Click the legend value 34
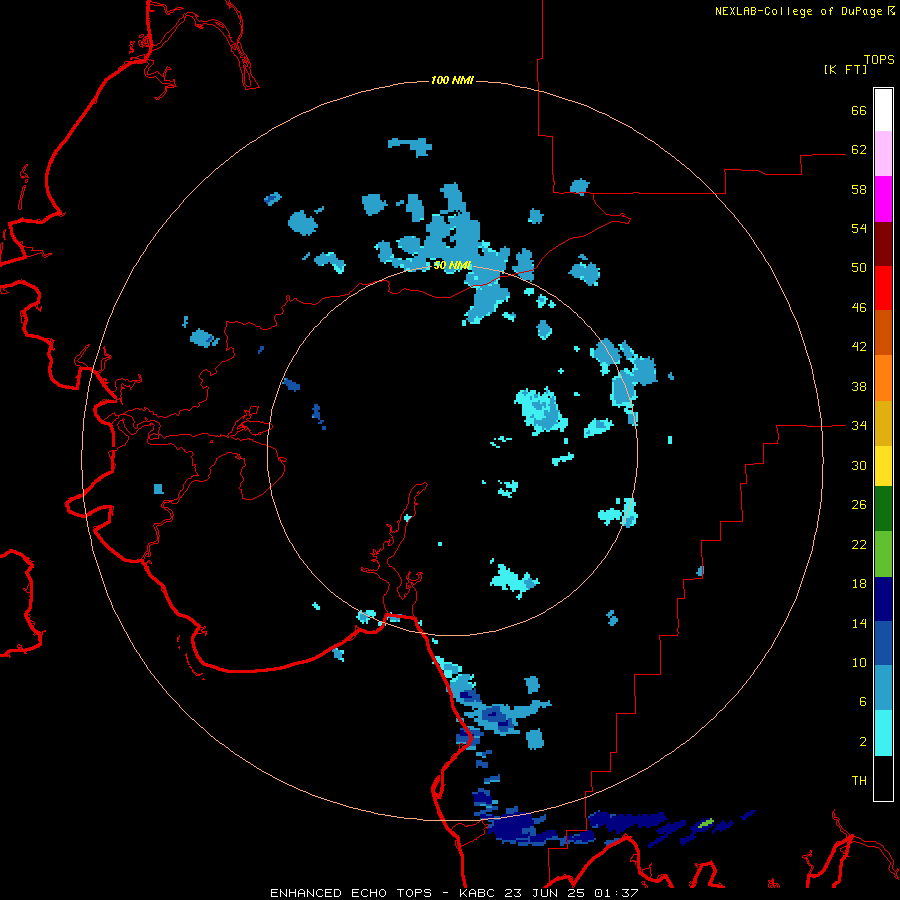The image size is (900, 900). coord(859,426)
